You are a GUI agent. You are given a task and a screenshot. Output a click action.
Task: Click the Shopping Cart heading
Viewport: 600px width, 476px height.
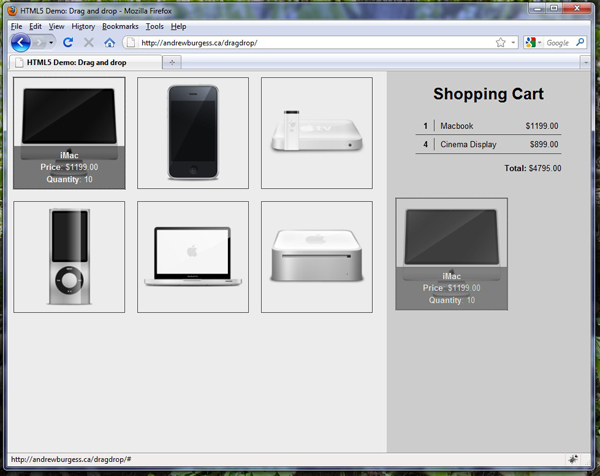click(x=488, y=94)
